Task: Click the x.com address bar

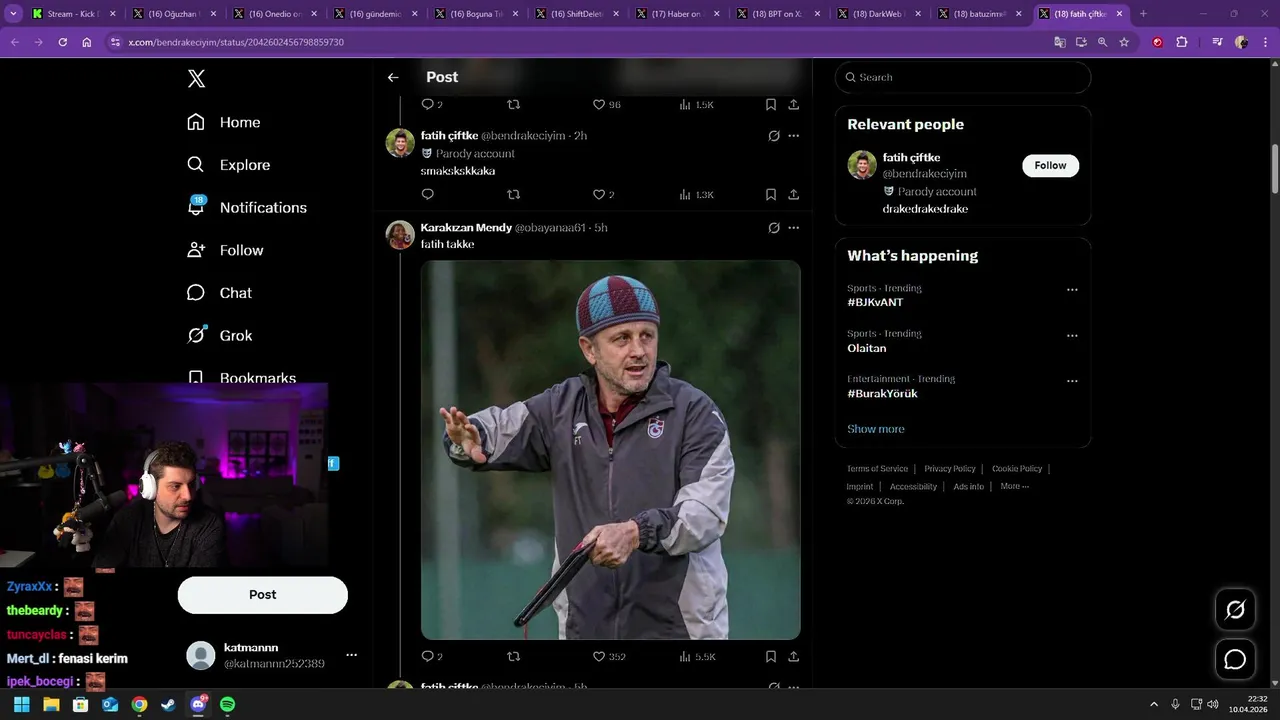Action: pos(580,42)
